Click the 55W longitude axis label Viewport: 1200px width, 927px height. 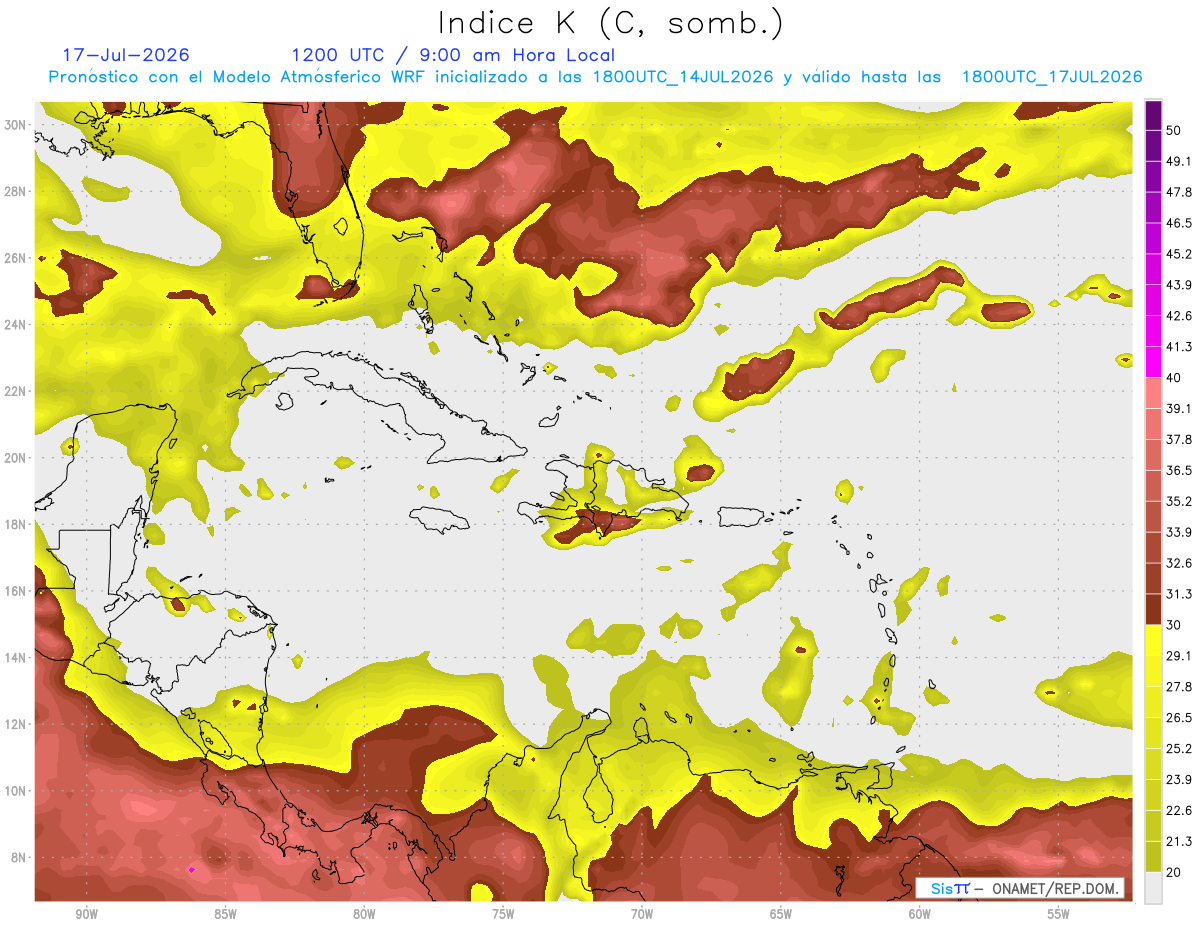1059,915
